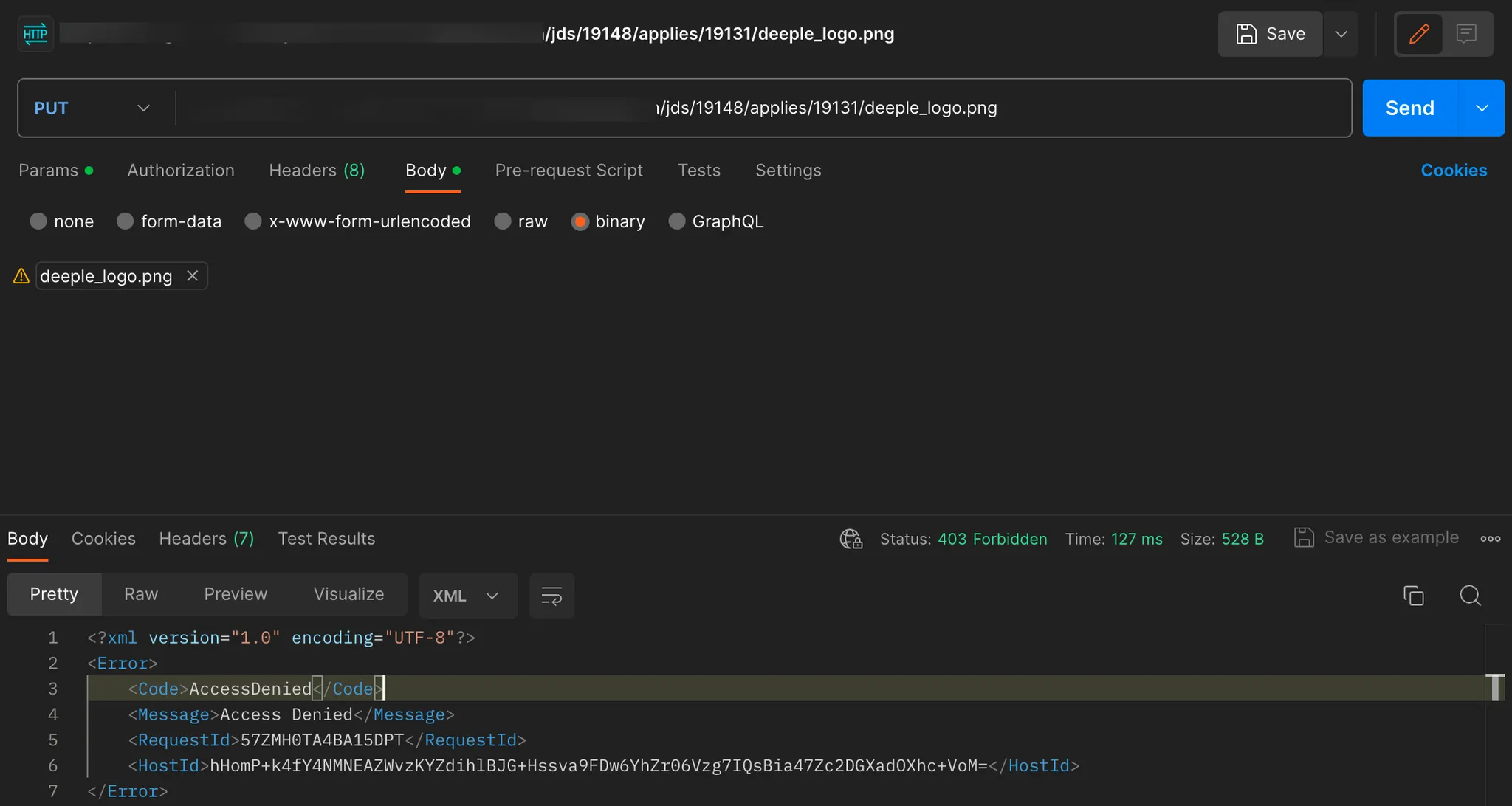Remove deeple_logo.png file attachment
Viewport: 1512px width, 806px height.
[x=193, y=276]
